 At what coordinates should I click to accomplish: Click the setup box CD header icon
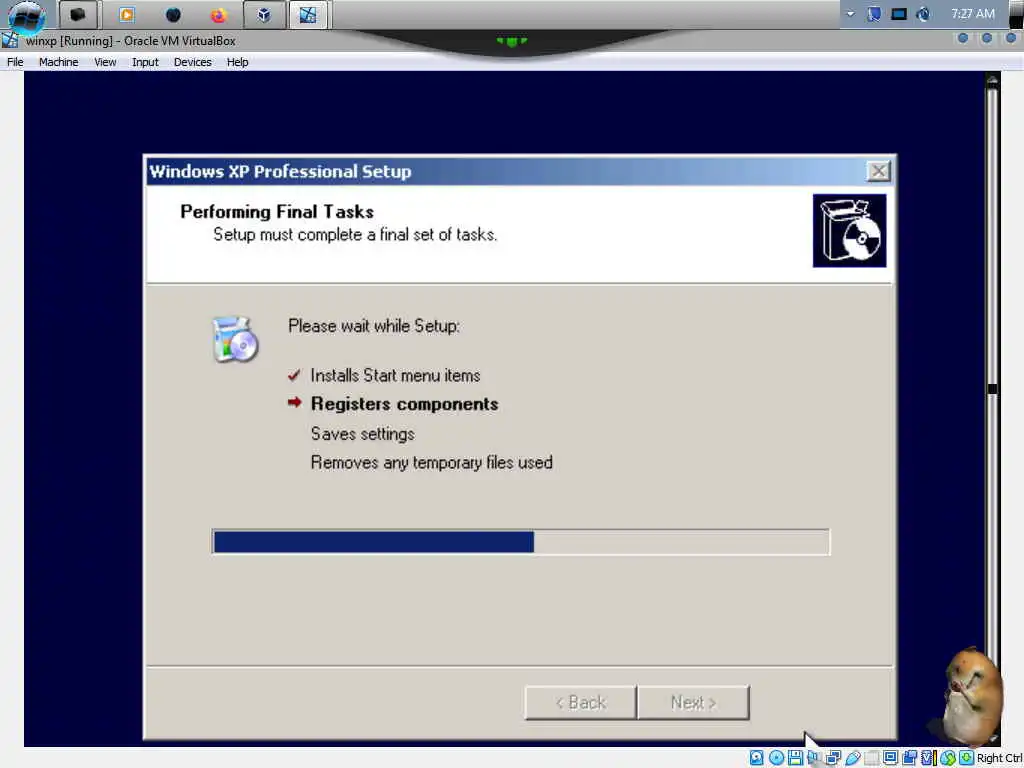pyautogui.click(x=849, y=231)
